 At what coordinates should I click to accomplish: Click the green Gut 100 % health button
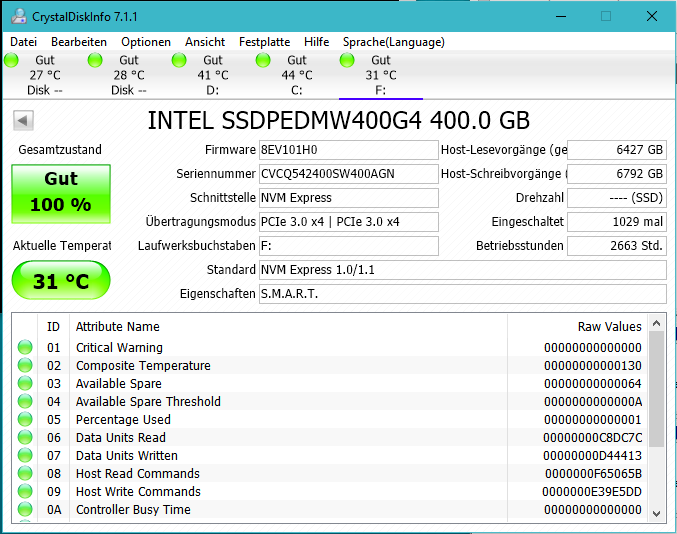click(61, 193)
